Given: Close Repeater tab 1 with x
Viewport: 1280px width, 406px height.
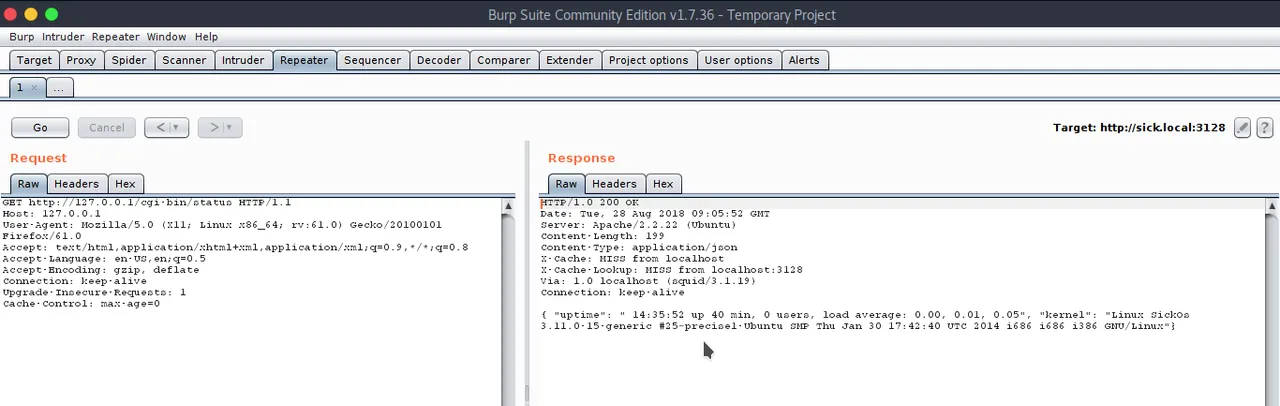Looking at the screenshot, I should click(x=33, y=88).
